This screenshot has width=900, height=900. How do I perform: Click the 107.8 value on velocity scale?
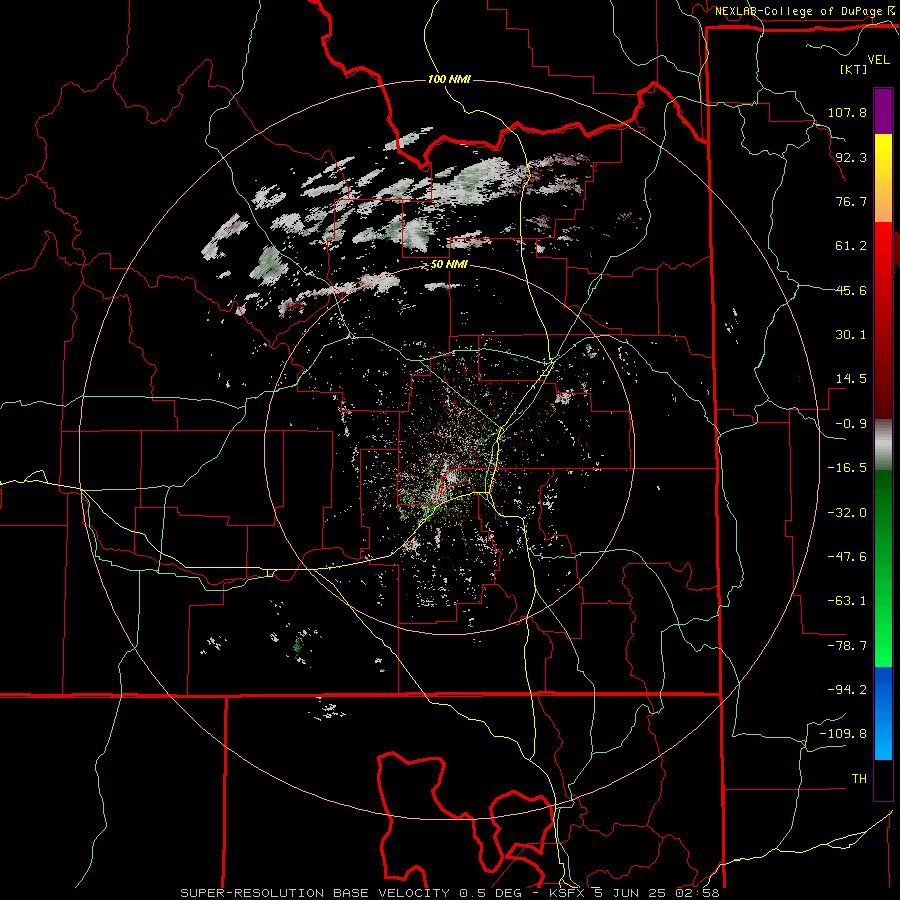point(847,112)
